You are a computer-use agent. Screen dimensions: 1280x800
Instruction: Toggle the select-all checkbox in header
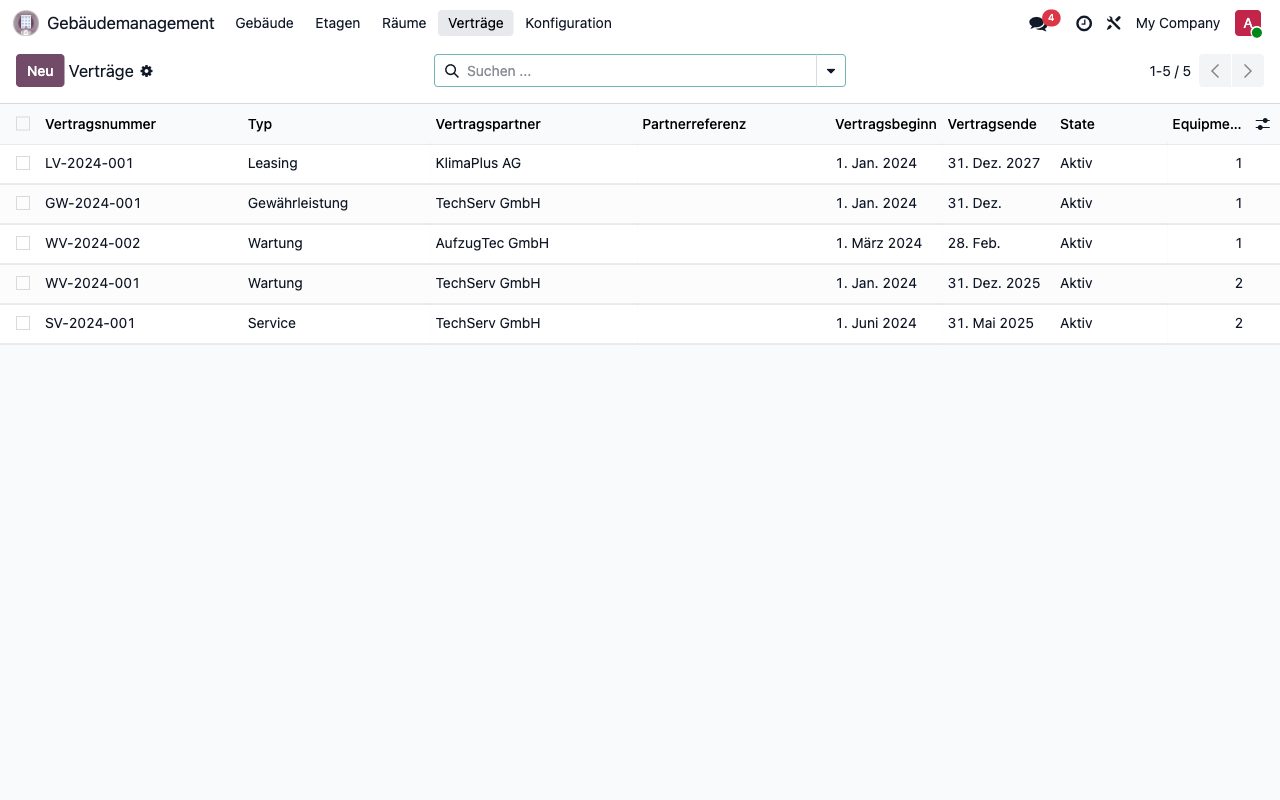pos(23,124)
